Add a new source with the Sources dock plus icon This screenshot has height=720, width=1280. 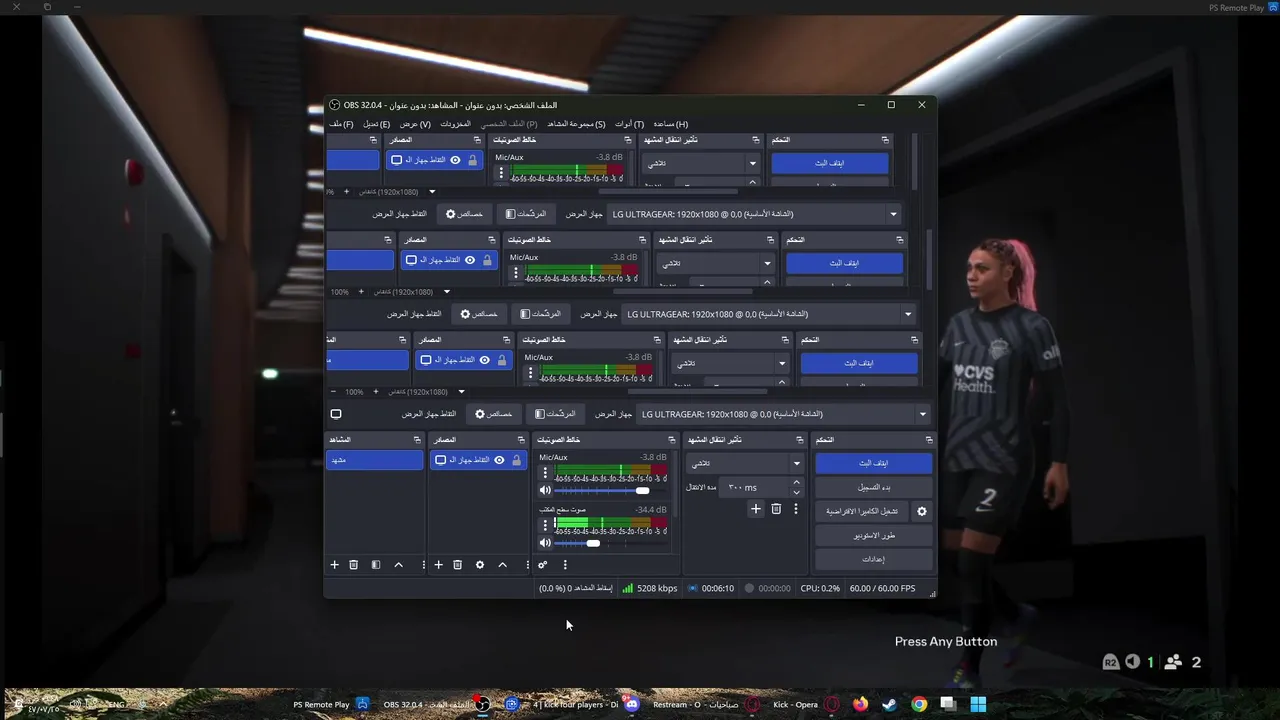[438, 565]
